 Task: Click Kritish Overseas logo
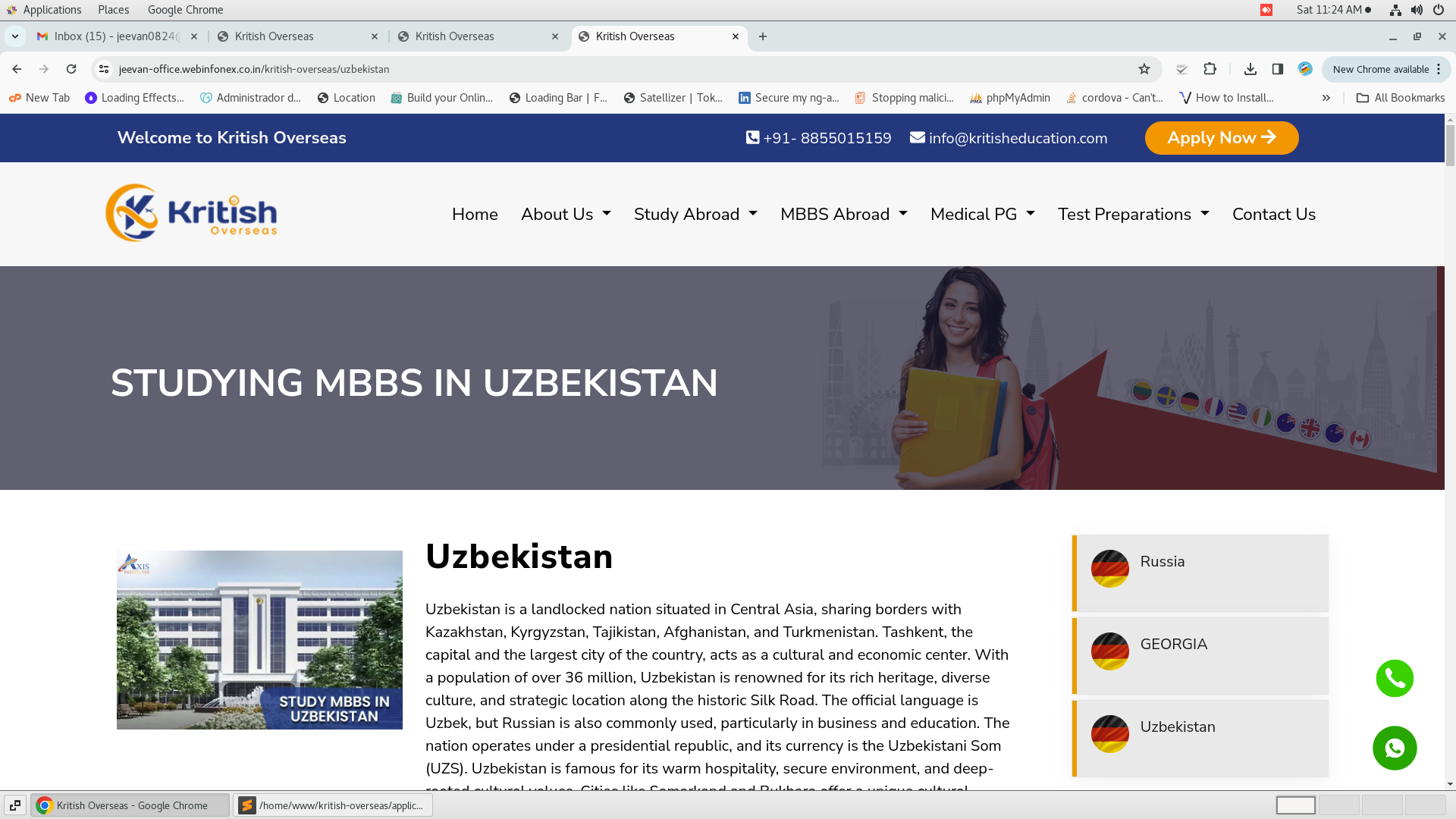click(191, 213)
